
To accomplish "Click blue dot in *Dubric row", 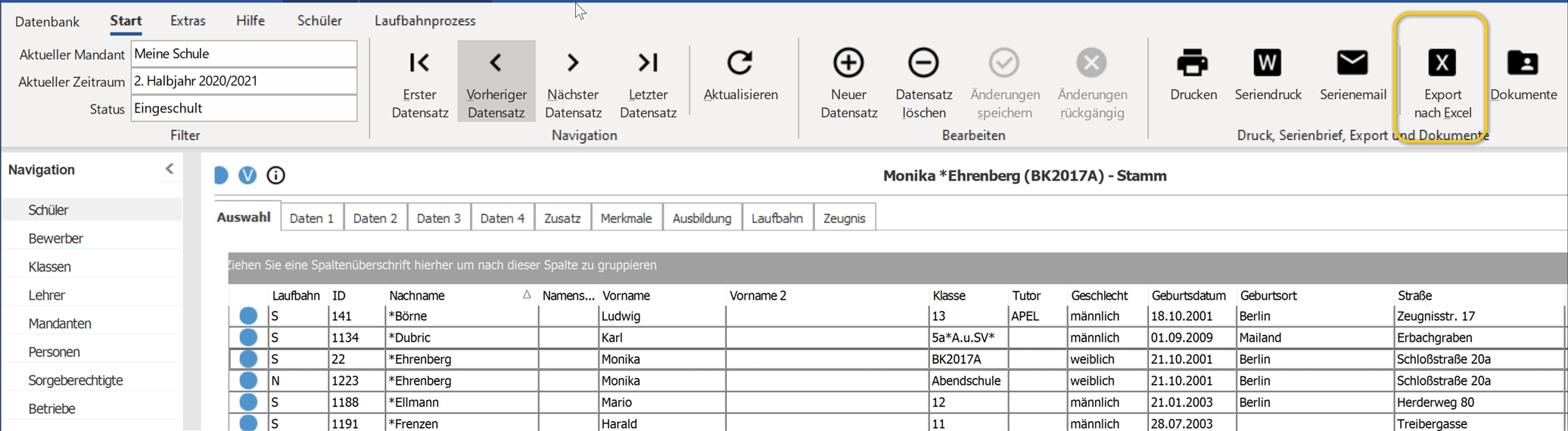I will (248, 337).
